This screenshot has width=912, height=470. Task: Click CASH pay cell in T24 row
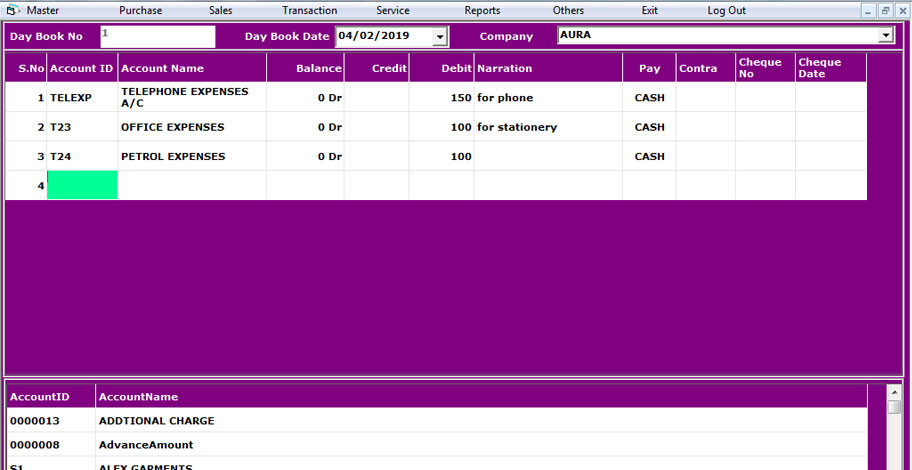coord(649,156)
